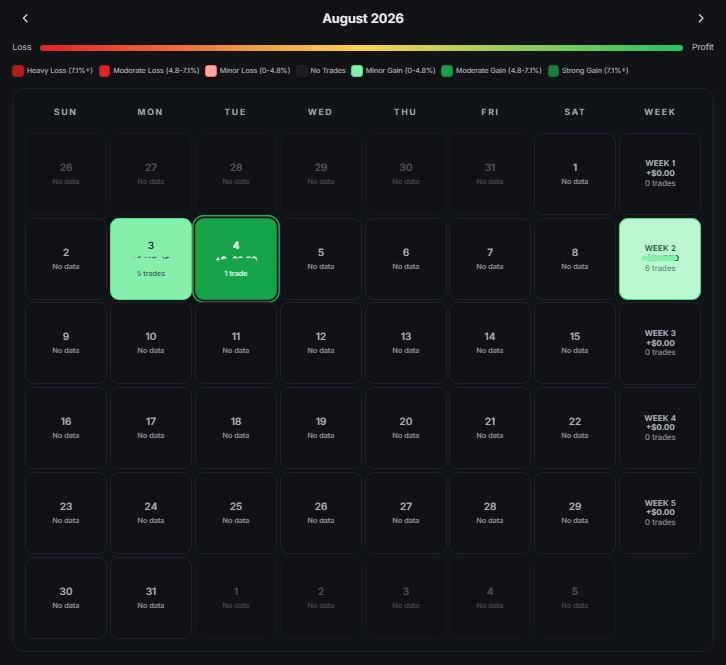
Task: Select the August 18 day cell
Action: 236,428
